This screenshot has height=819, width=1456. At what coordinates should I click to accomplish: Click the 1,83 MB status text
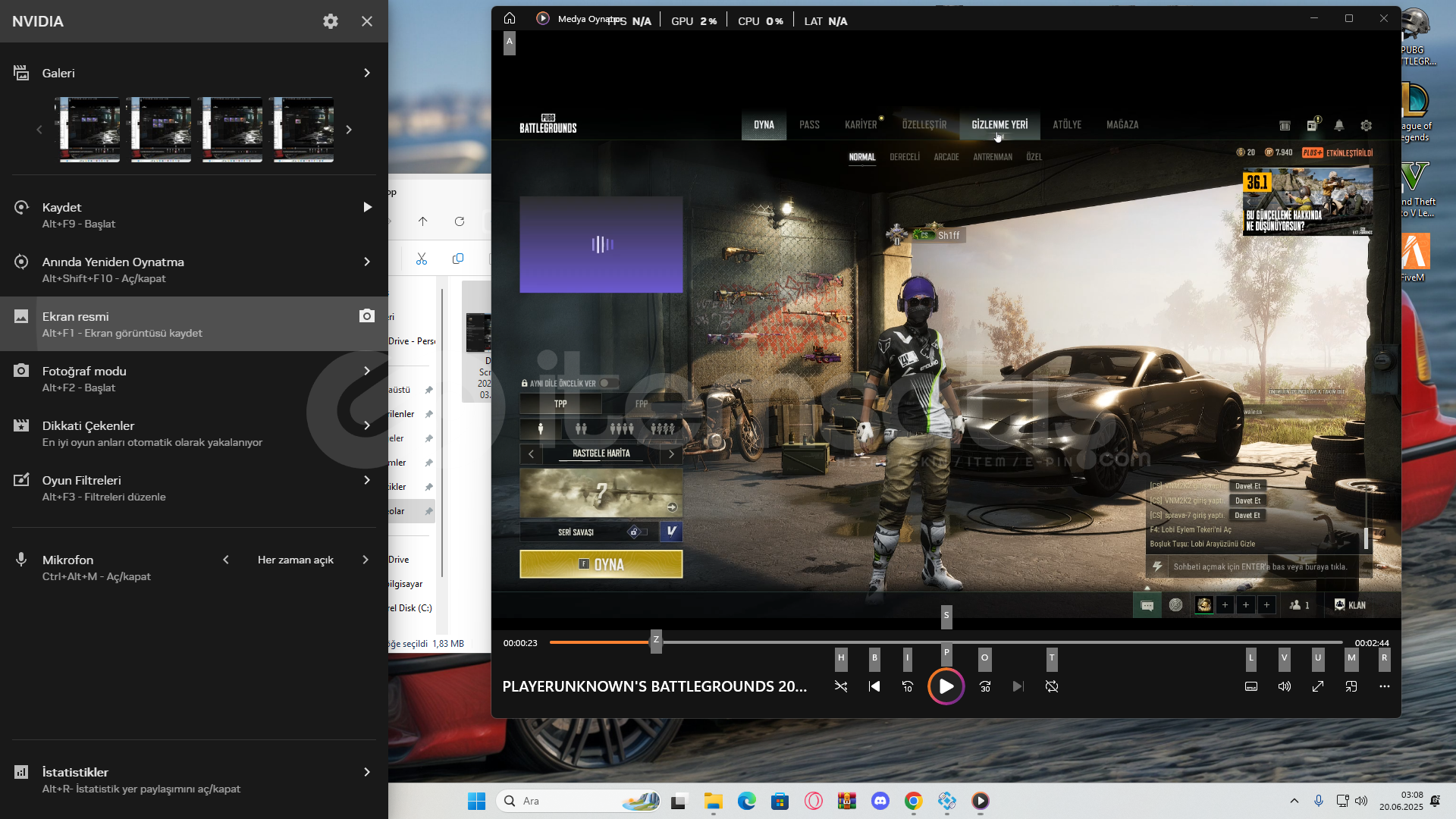pos(448,644)
